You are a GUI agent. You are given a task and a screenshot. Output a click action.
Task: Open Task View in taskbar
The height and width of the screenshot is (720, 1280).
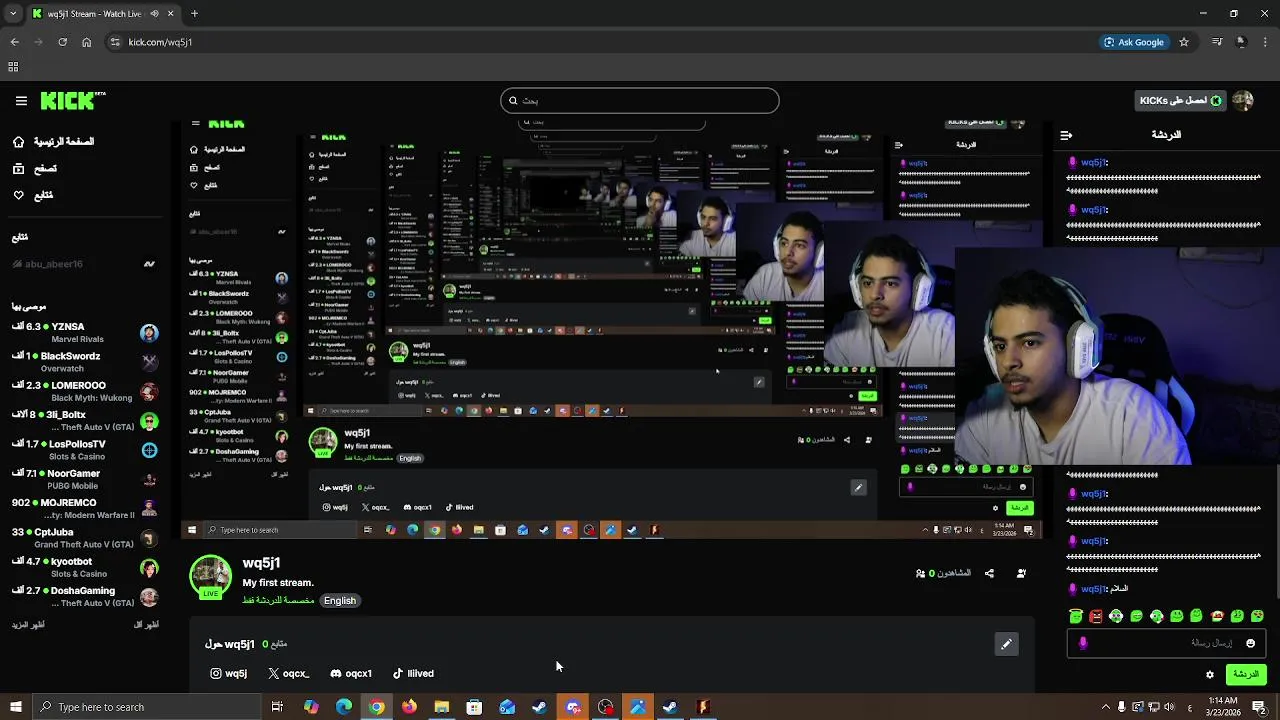277,707
